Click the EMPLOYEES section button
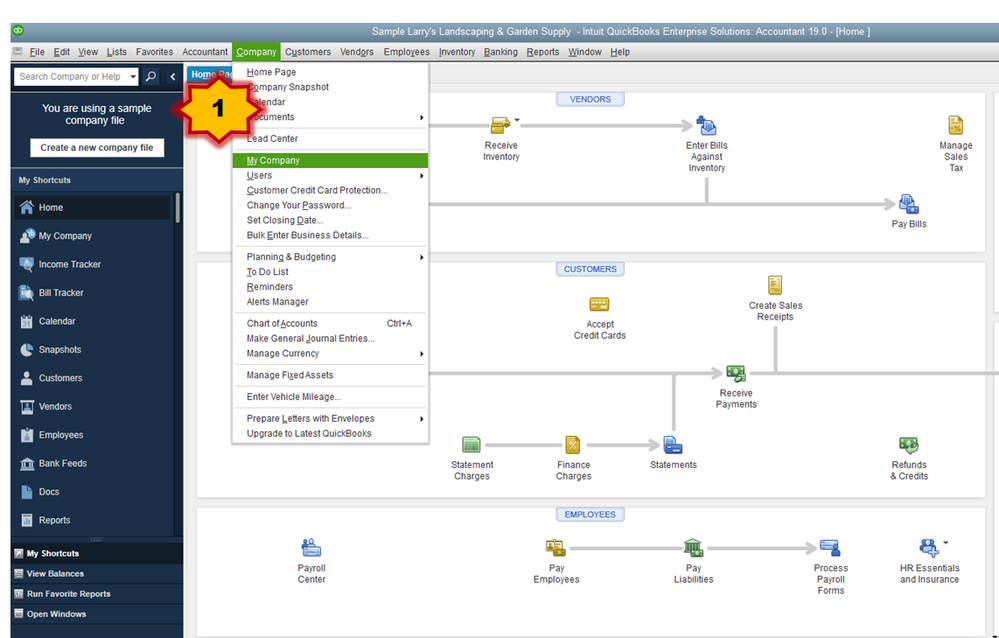Viewport: 999px width, 638px height. click(x=590, y=514)
